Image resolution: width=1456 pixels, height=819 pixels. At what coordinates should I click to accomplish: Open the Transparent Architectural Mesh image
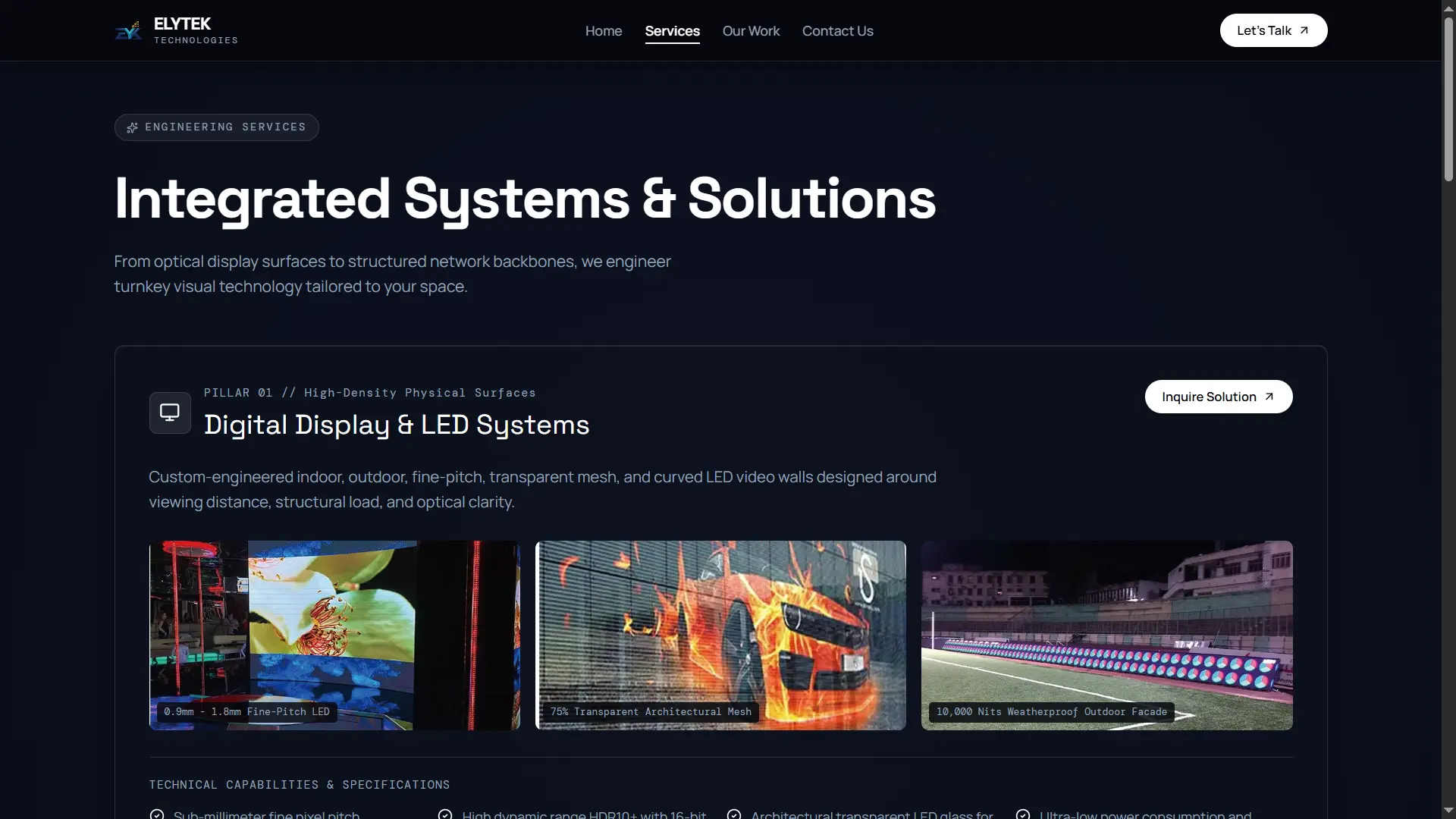coord(720,635)
